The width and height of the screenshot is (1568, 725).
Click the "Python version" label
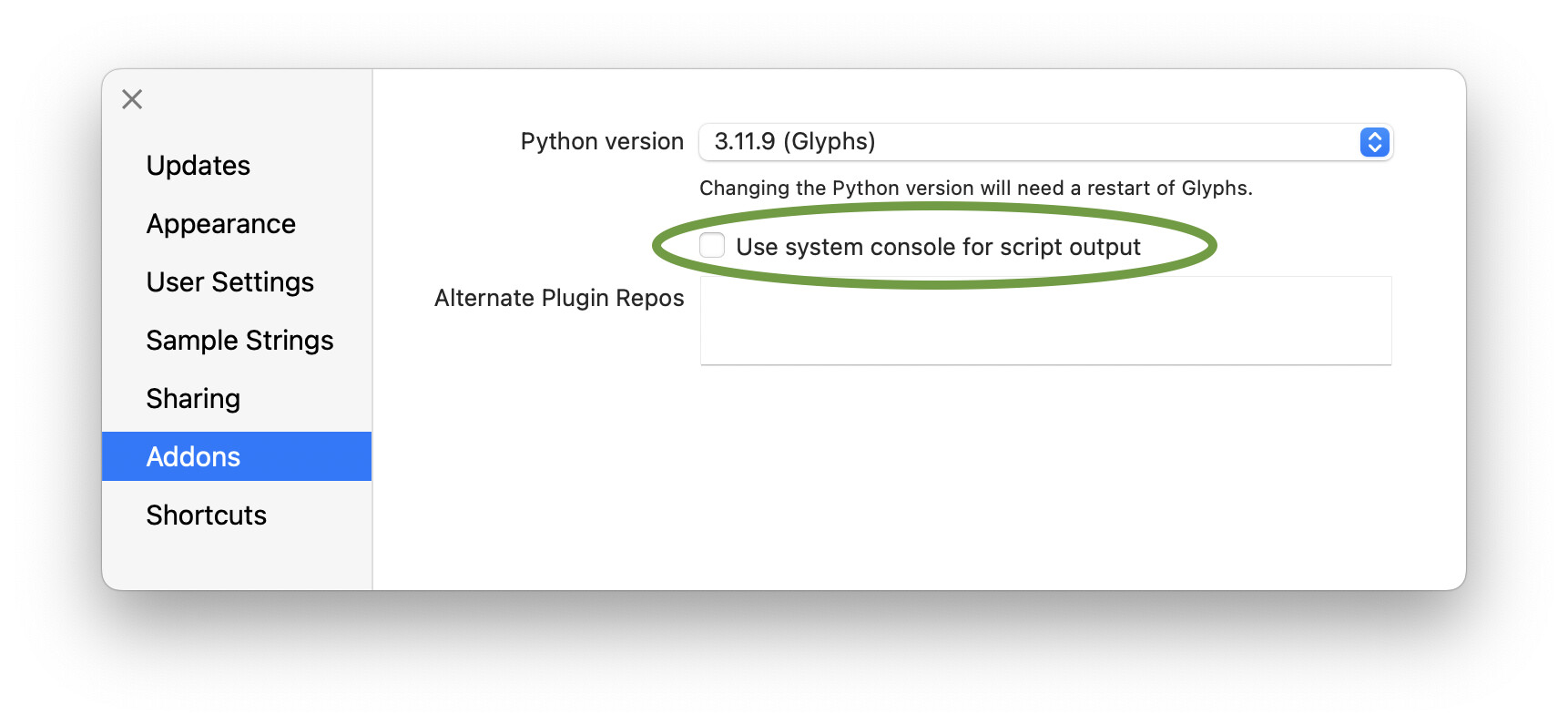[x=601, y=142]
